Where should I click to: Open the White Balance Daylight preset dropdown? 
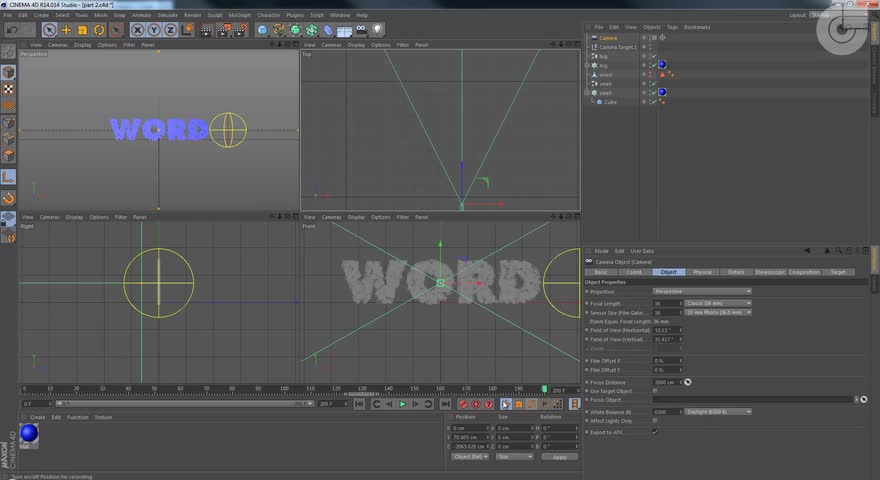(718, 412)
